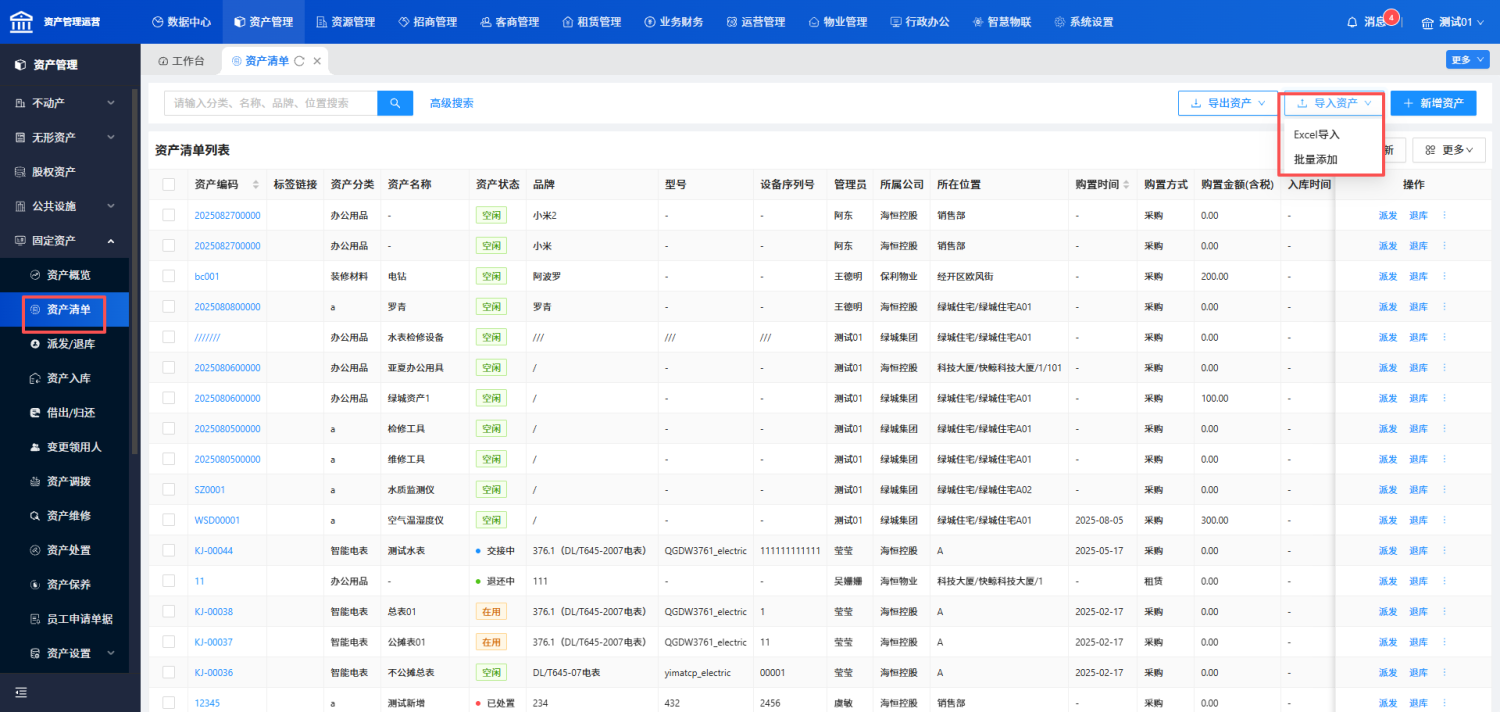Open 资产保养 in the sidebar

coord(65,584)
